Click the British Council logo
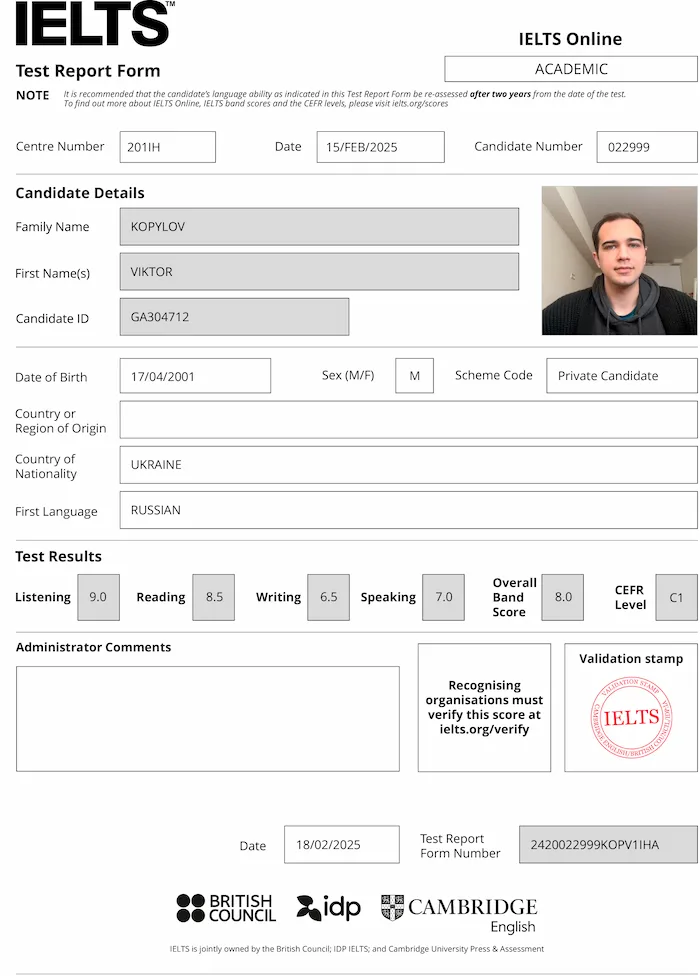700x976 pixels. 226,908
